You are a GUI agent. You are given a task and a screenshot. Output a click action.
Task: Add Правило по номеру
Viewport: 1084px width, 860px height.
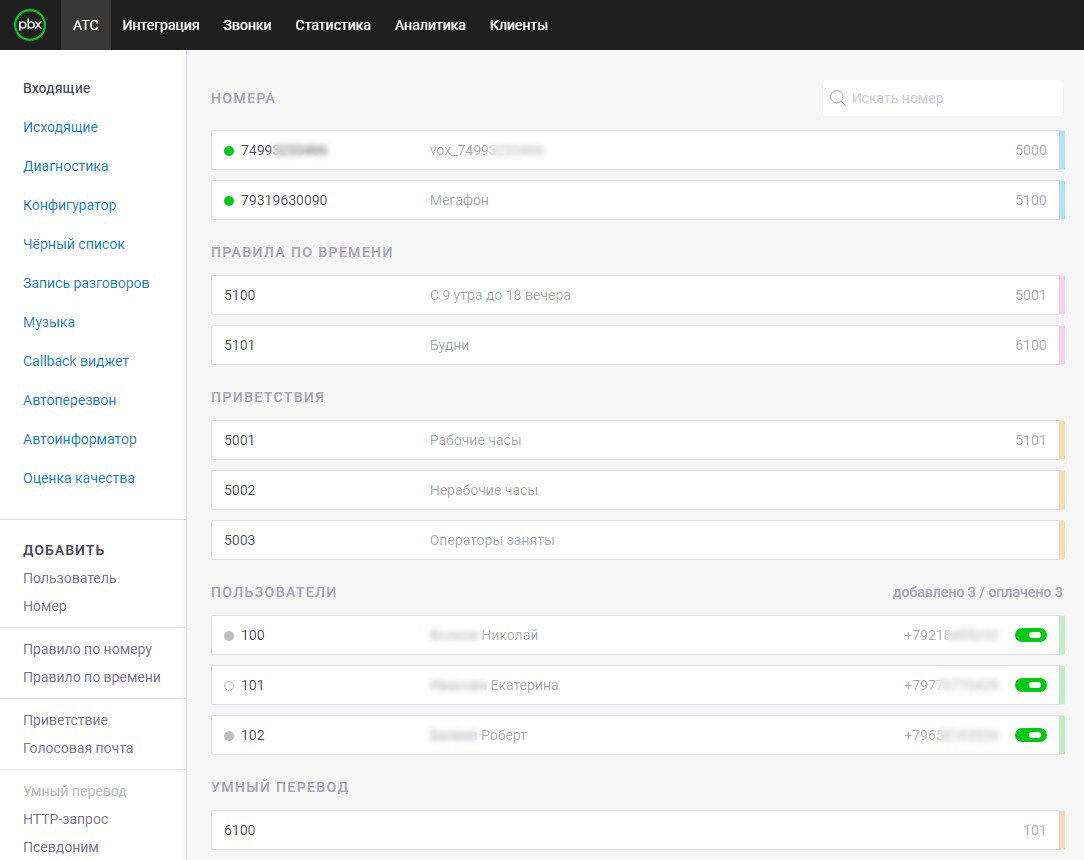tap(88, 649)
